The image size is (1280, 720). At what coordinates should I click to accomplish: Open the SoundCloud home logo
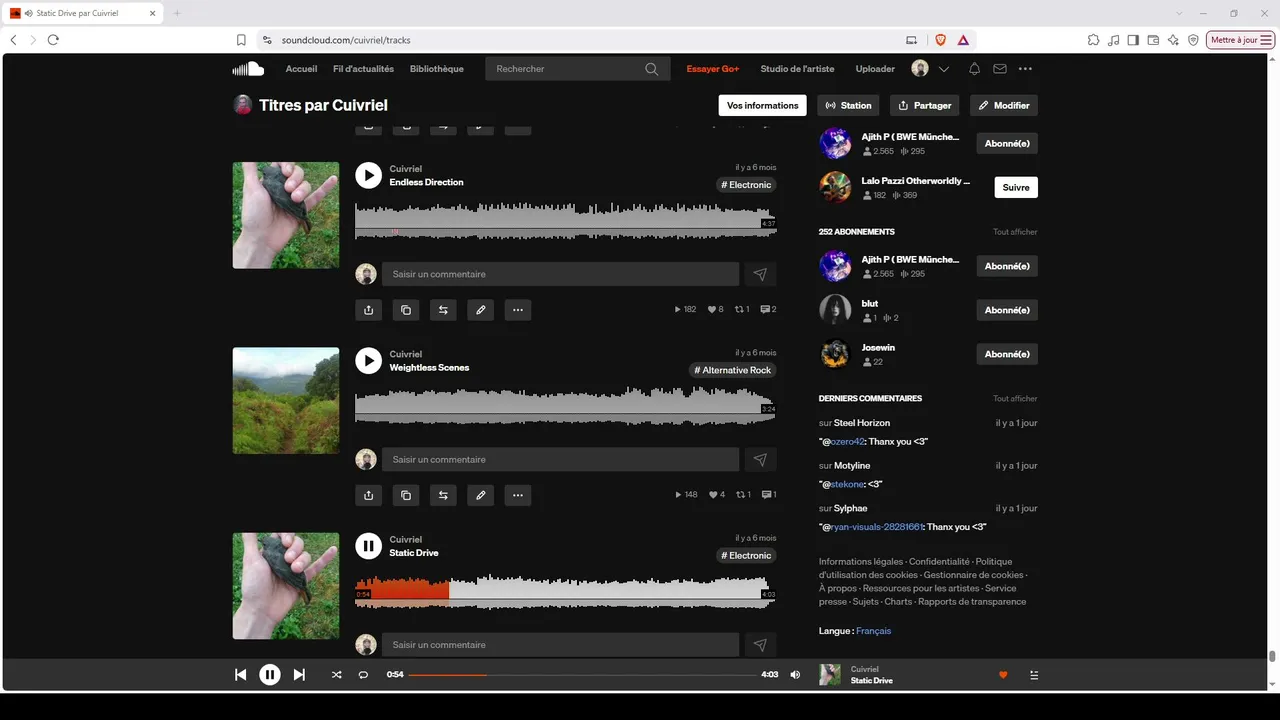click(x=248, y=69)
